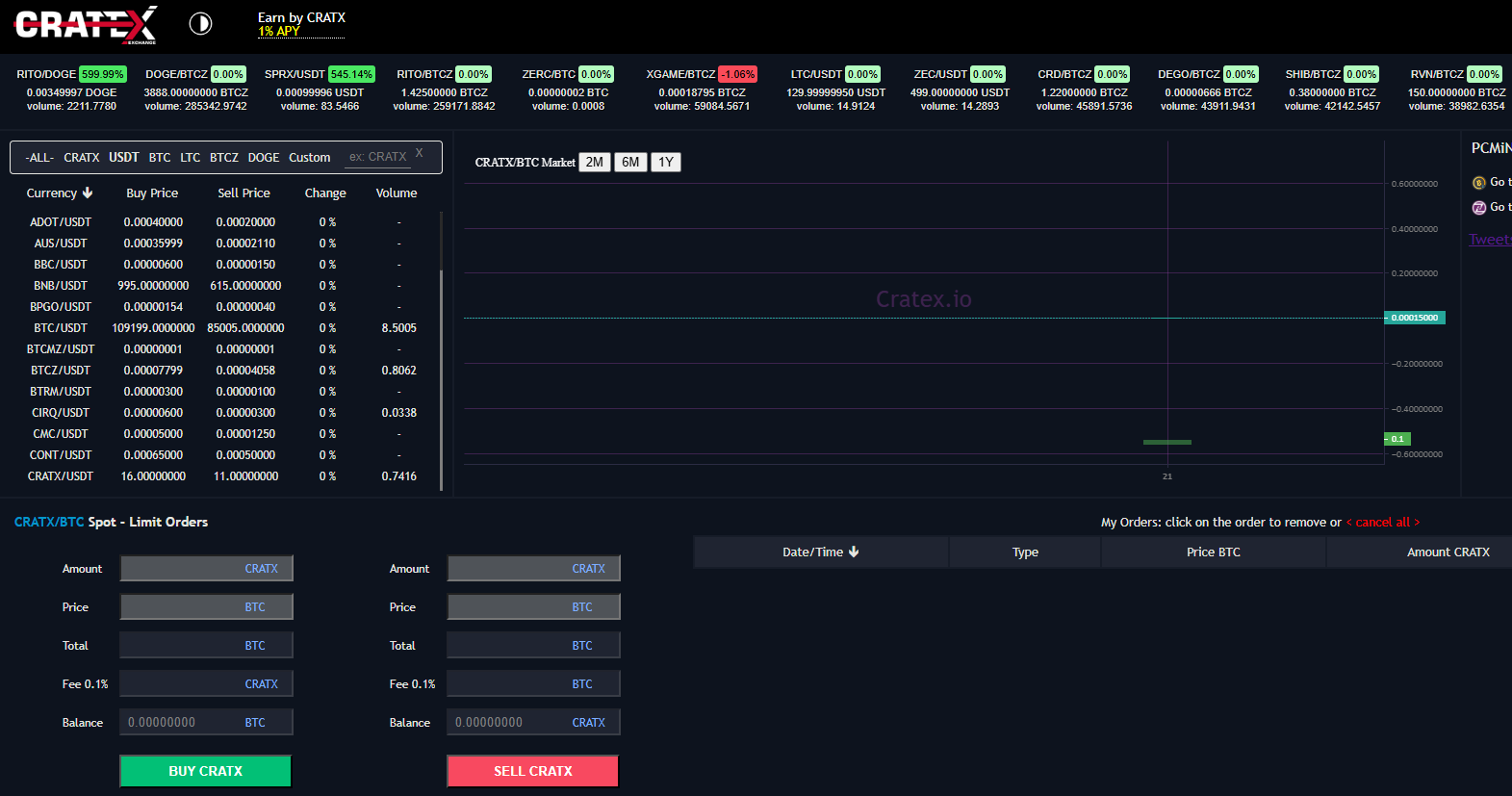Select the CRATX market filter tab
1512x796 pixels.
82,157
